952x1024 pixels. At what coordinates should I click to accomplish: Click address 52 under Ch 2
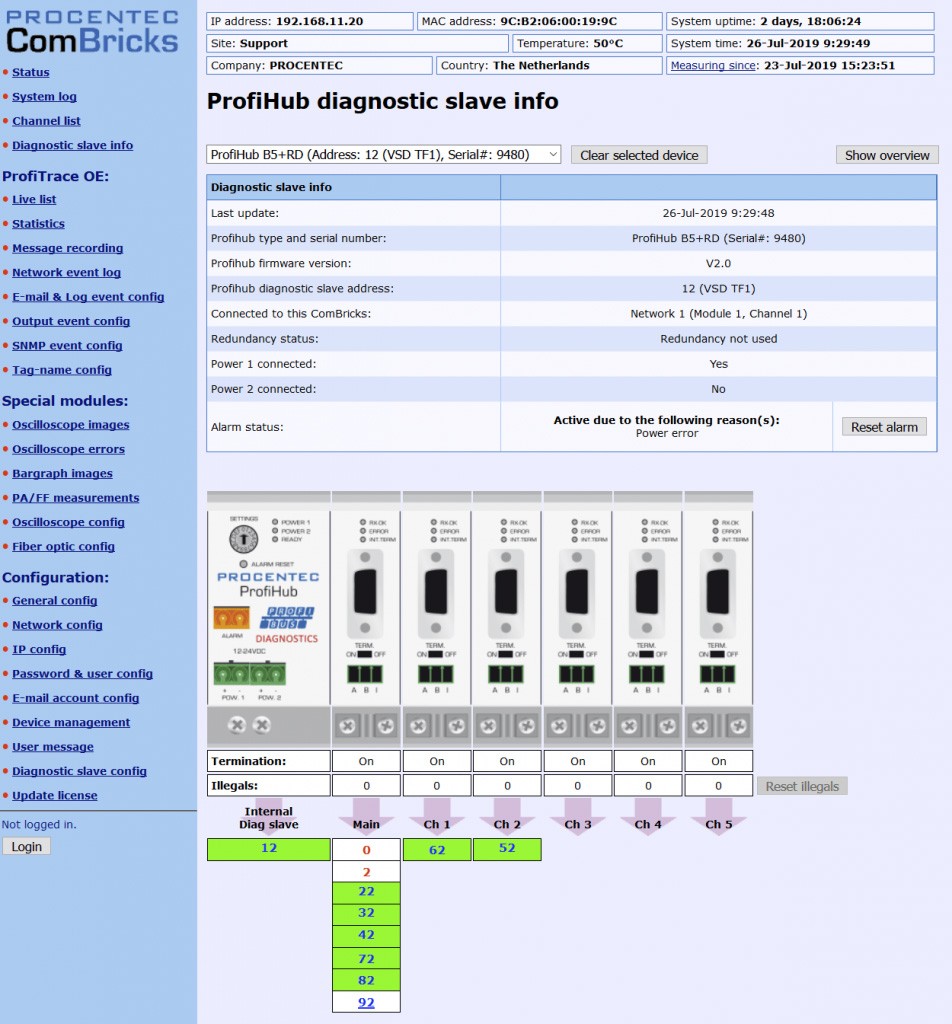coord(507,849)
